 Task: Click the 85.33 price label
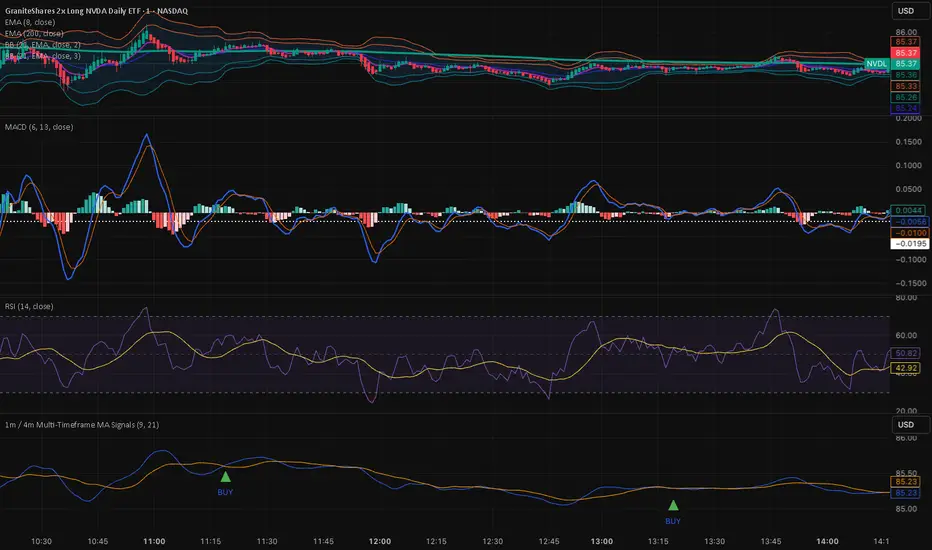pos(906,86)
